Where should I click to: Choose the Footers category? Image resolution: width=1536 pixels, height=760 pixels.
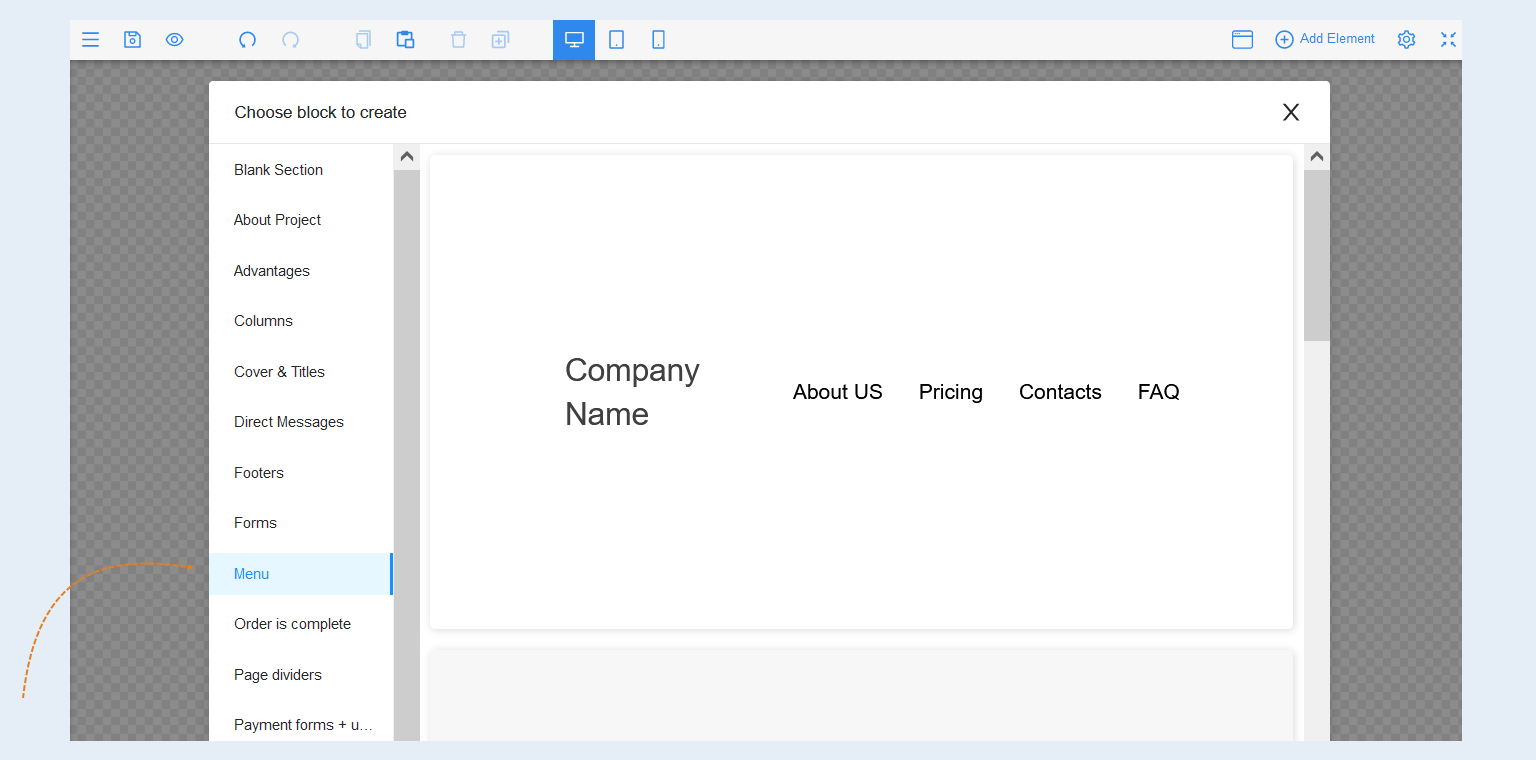coord(301,473)
